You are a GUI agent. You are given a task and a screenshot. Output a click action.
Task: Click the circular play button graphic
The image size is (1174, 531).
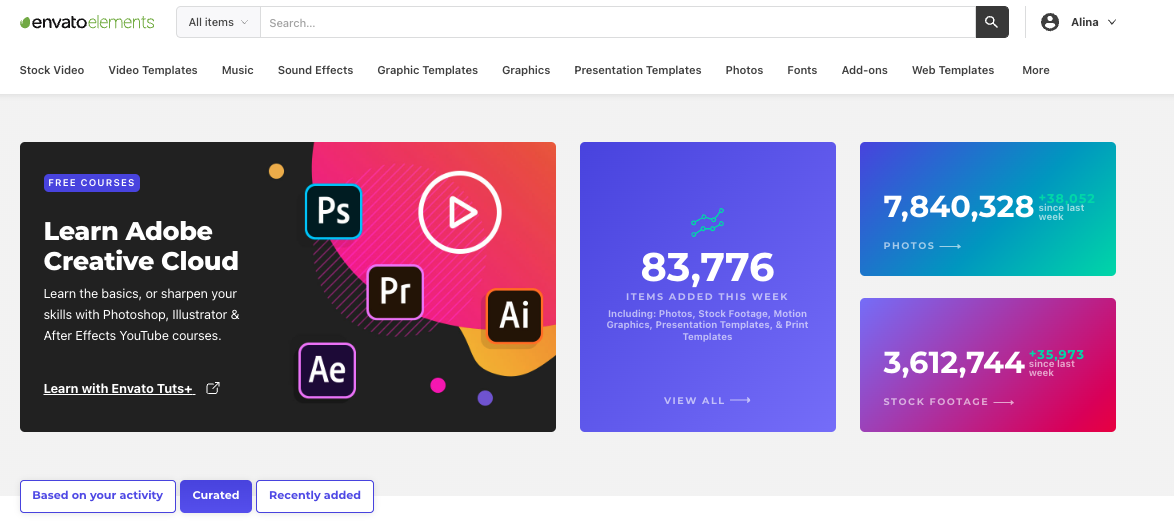click(460, 213)
